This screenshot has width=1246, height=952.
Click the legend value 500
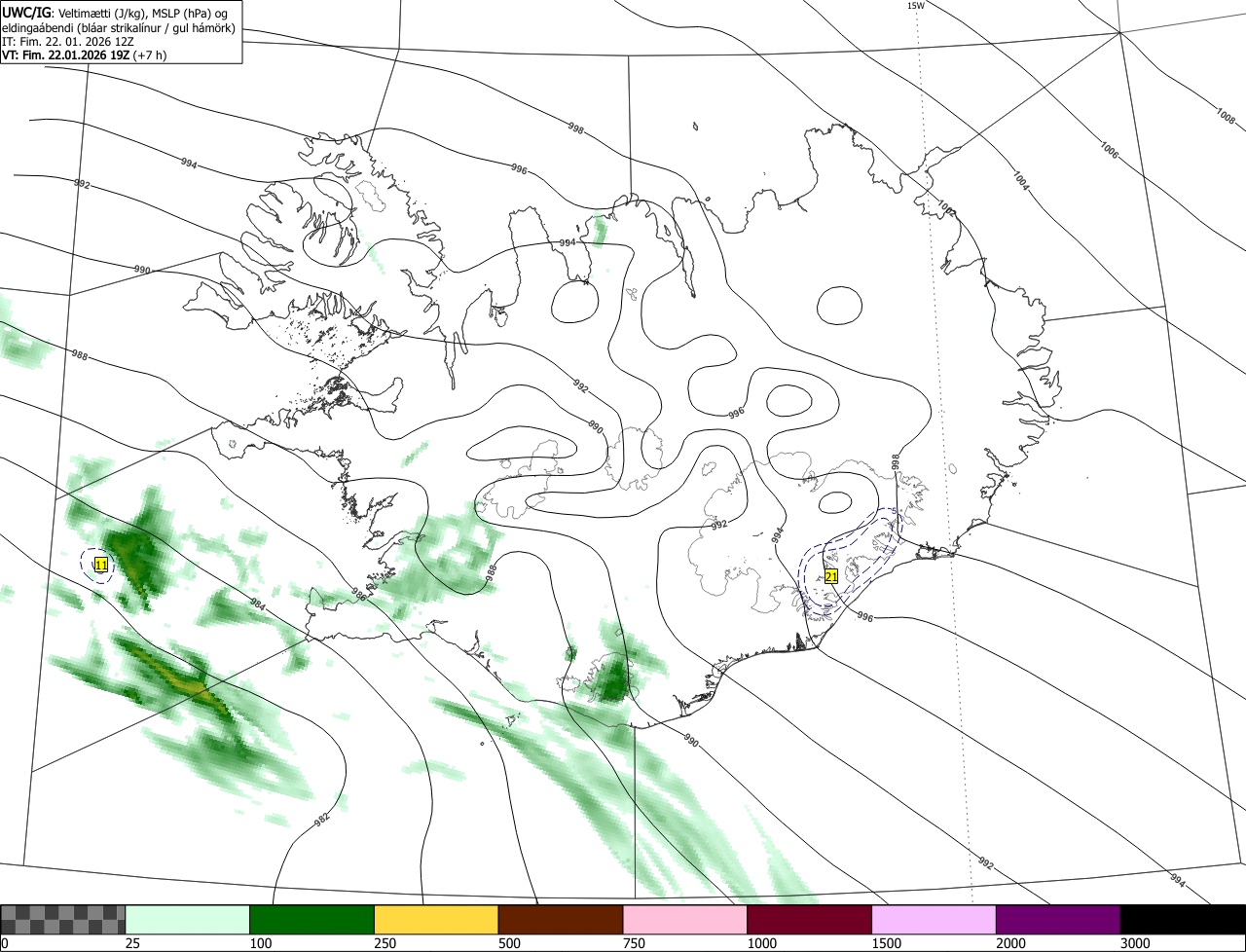[510, 943]
